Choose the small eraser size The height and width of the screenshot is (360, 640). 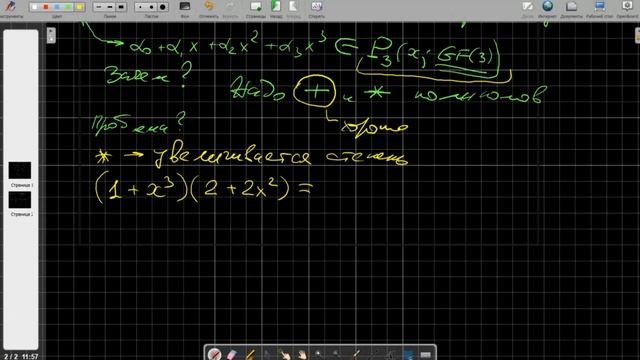coord(140,7)
